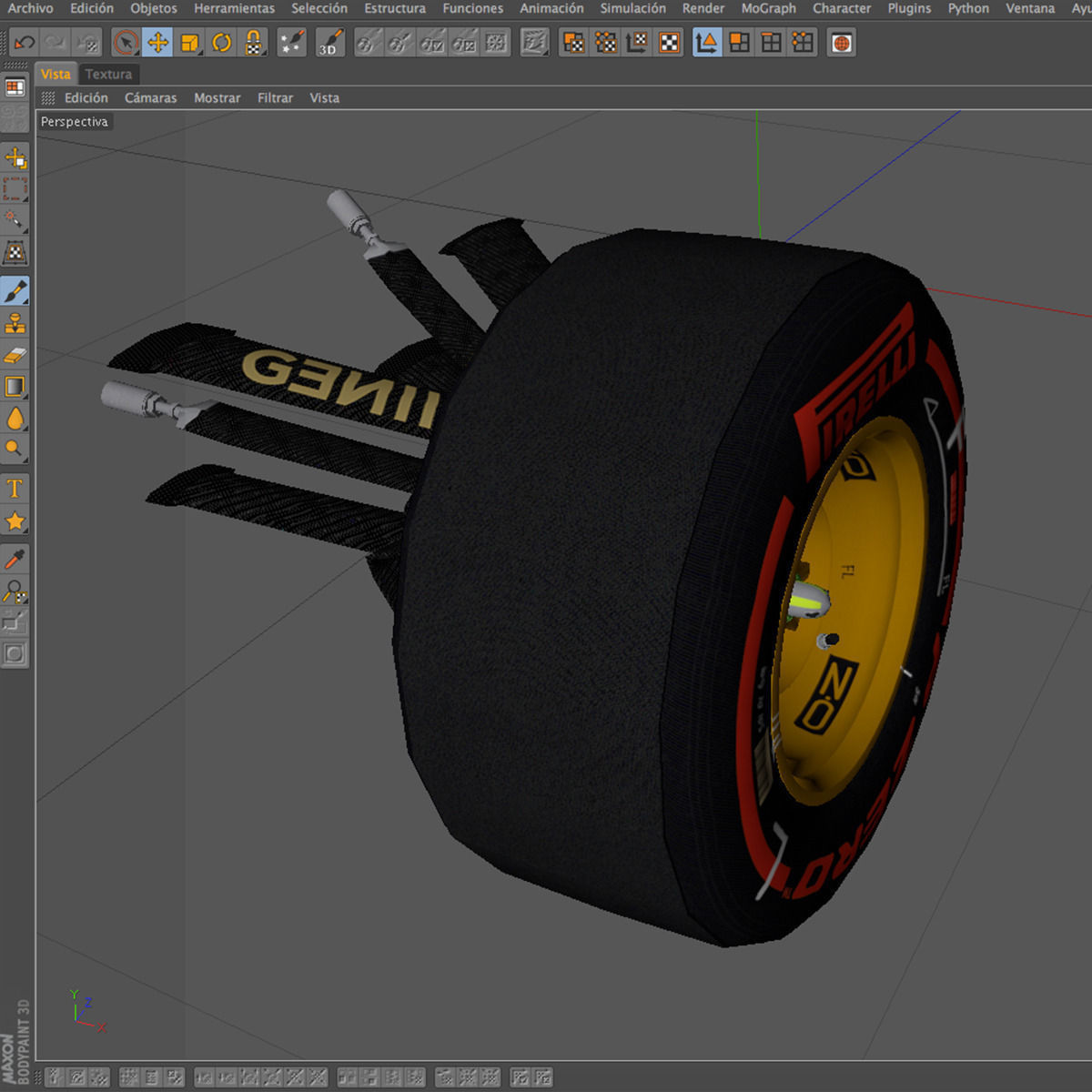Screen dimensions: 1092x1092
Task: Open the Plugins menu
Action: click(x=909, y=8)
